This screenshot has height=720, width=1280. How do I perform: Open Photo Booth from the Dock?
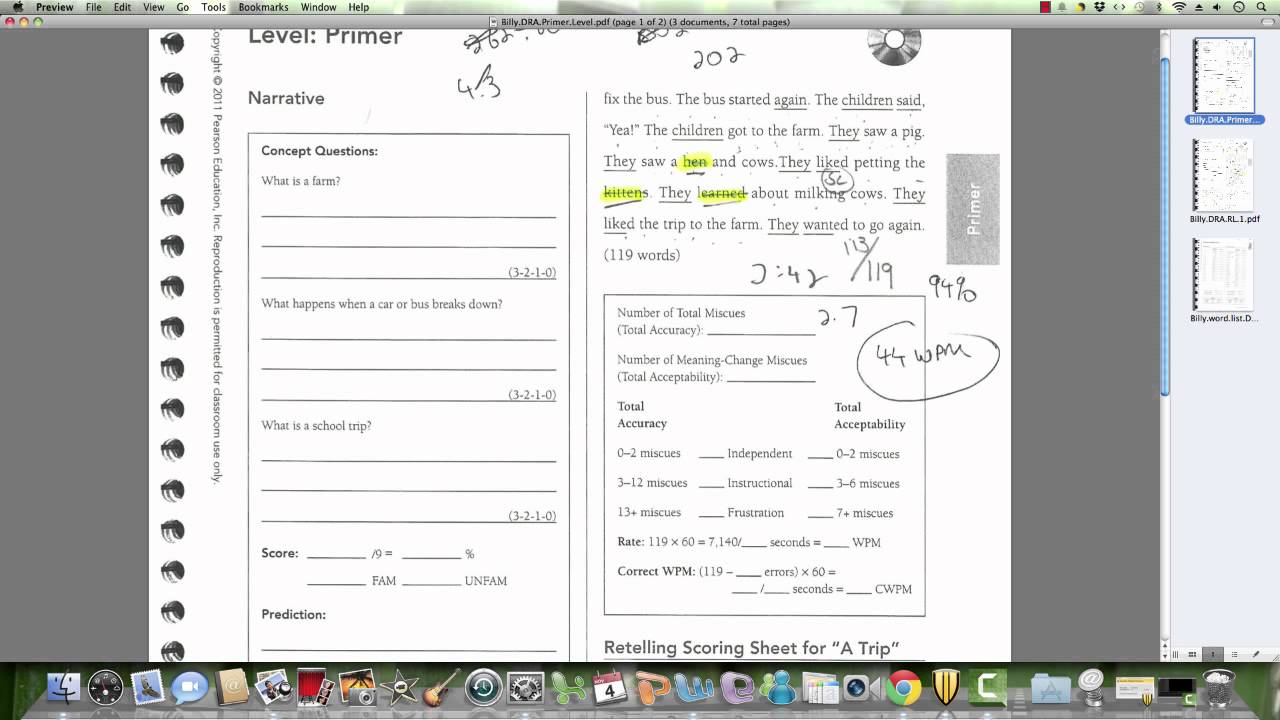pos(314,688)
